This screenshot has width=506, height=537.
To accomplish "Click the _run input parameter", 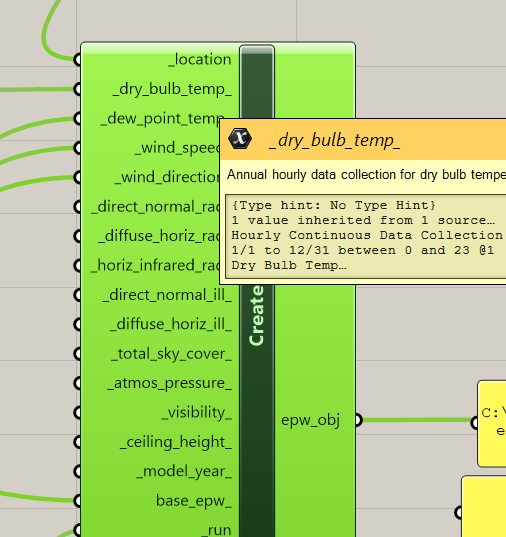I will [216, 530].
